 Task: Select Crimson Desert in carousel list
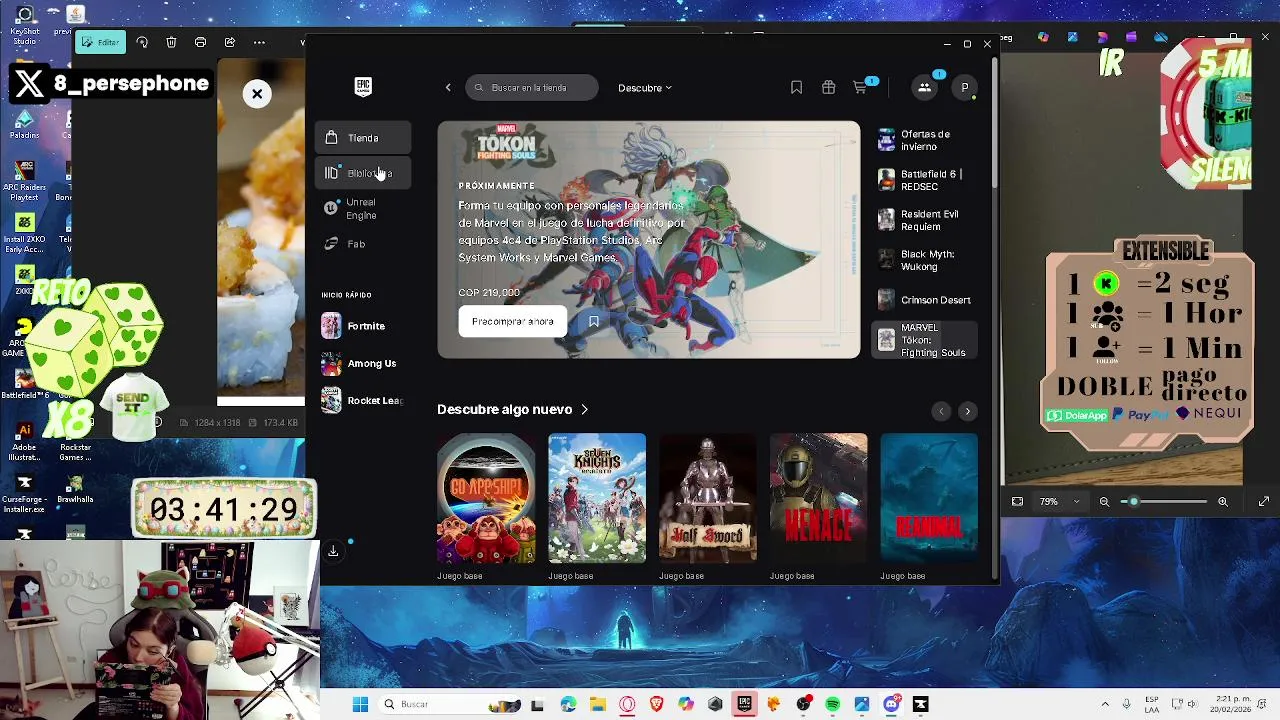(x=924, y=300)
